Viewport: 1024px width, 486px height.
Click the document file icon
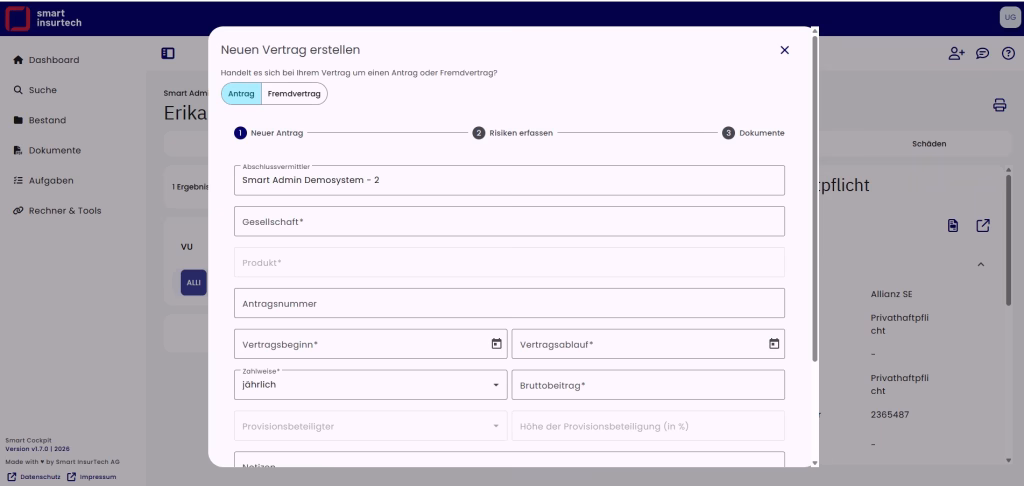click(x=954, y=226)
